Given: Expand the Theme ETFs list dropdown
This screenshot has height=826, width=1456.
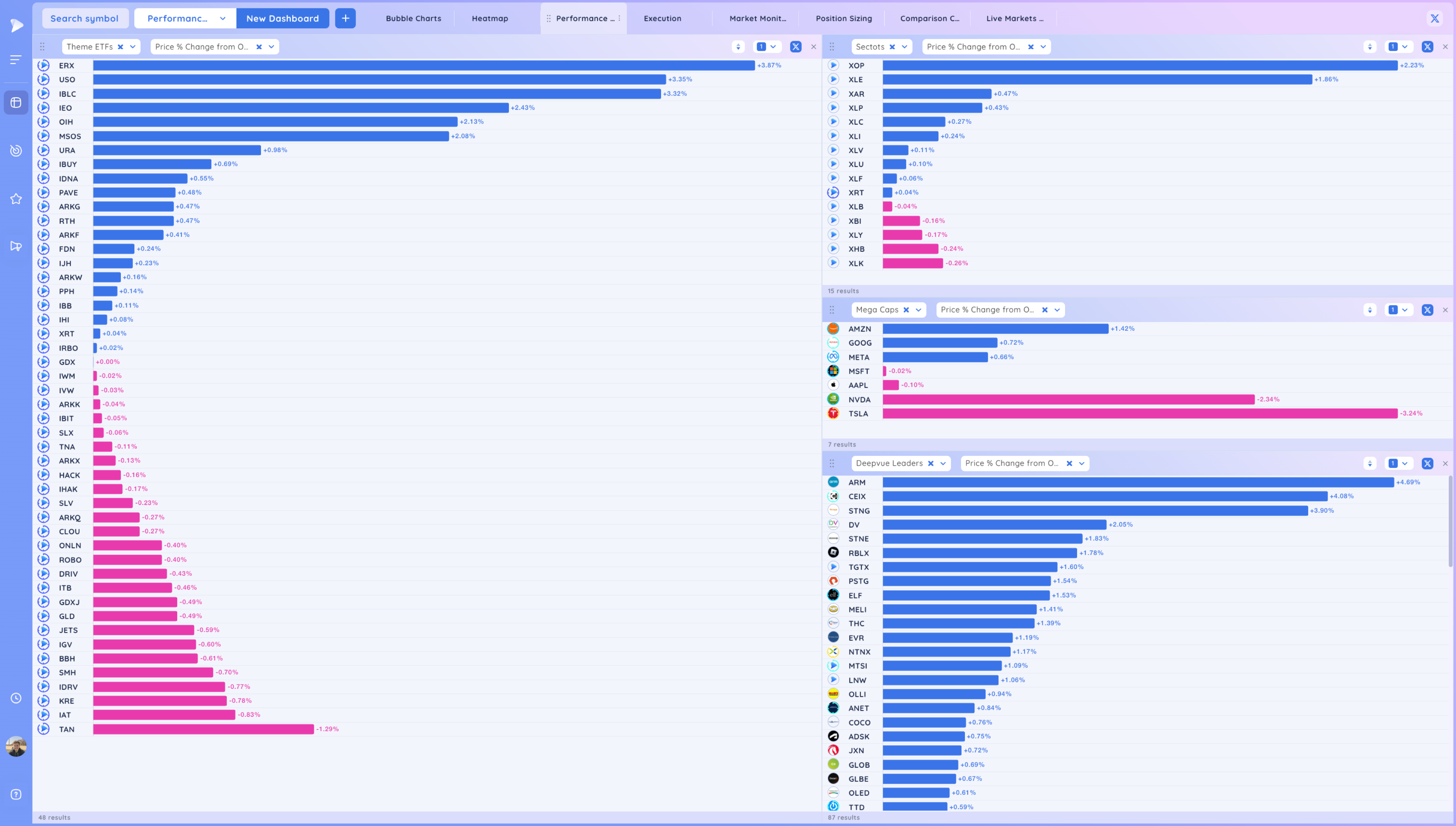Looking at the screenshot, I should 133,47.
